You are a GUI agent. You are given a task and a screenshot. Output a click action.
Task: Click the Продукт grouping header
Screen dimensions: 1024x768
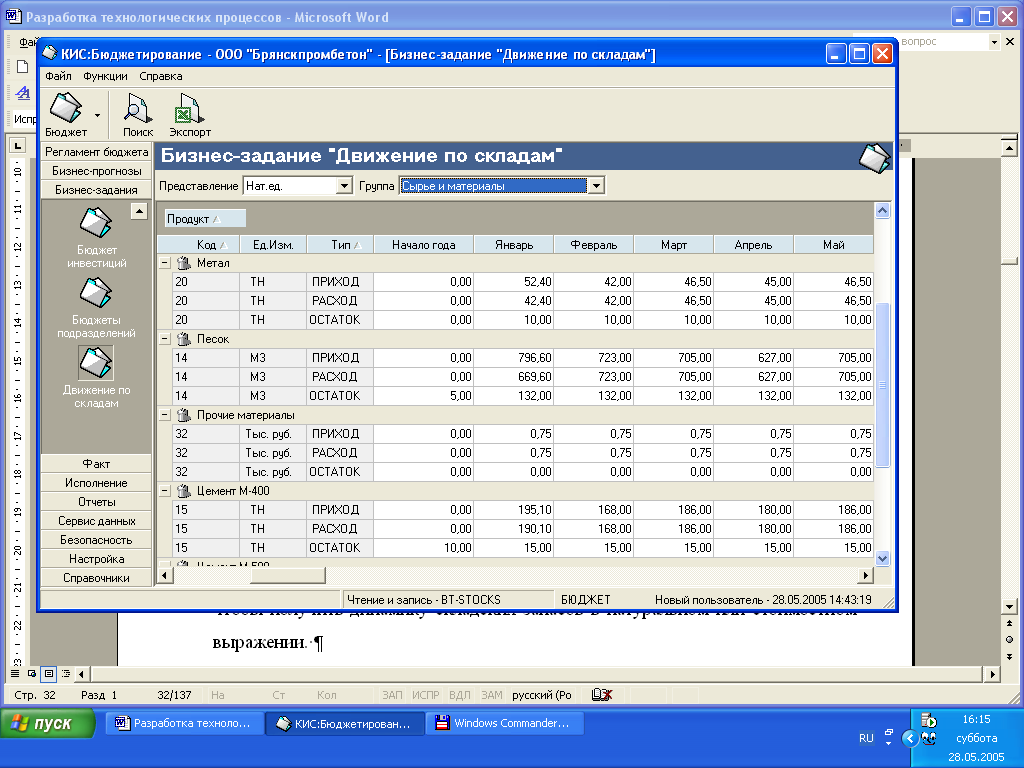204,219
